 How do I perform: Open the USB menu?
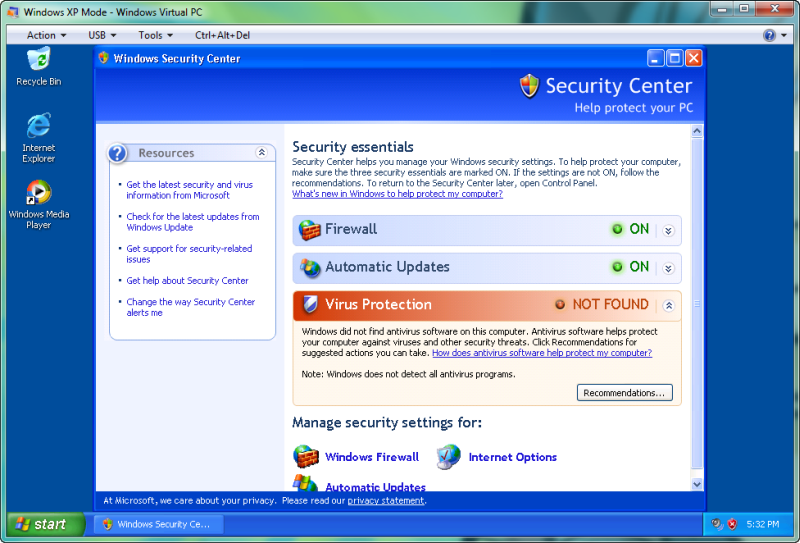coord(102,35)
